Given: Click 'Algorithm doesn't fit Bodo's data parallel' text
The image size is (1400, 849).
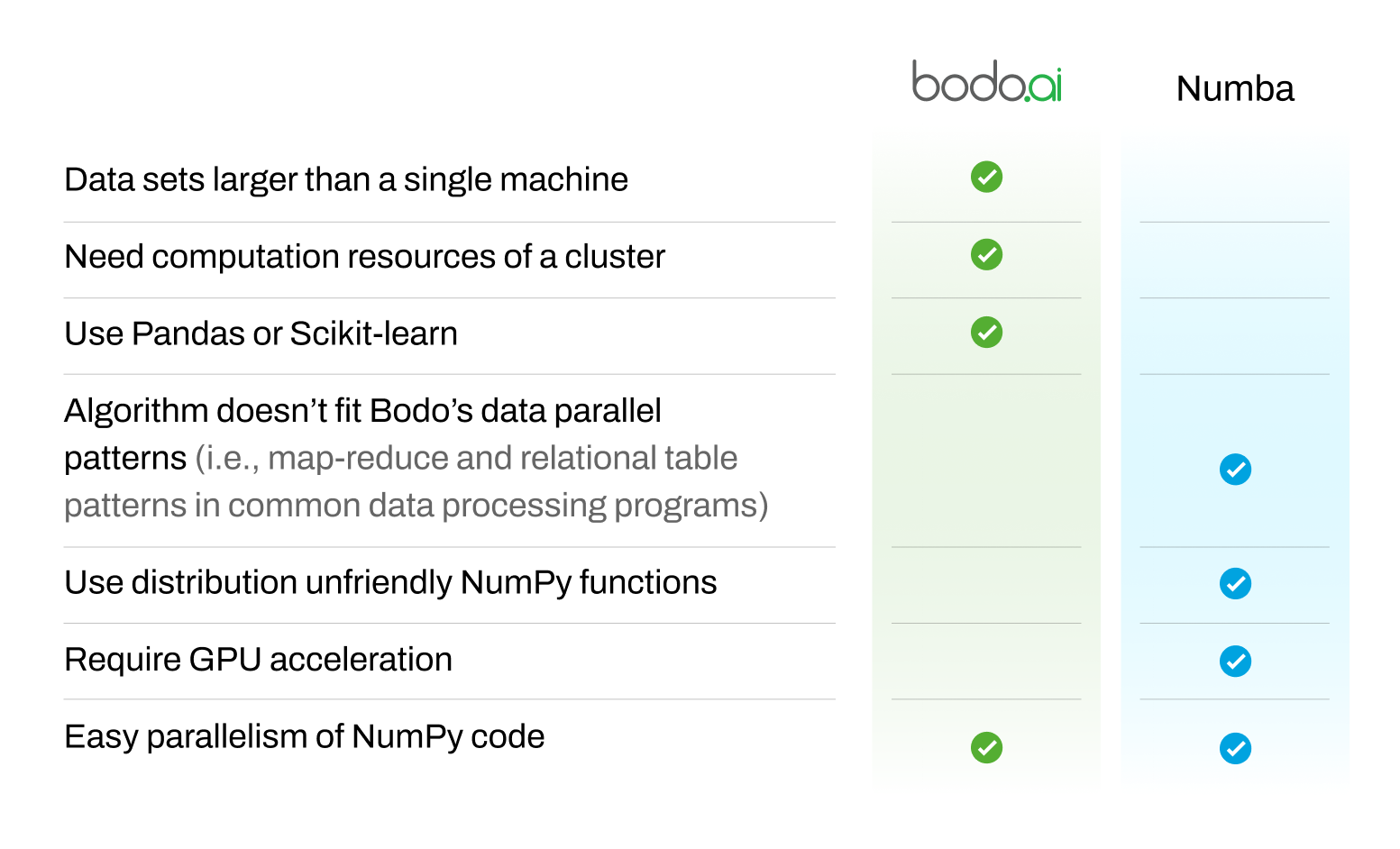Looking at the screenshot, I should 362,411.
